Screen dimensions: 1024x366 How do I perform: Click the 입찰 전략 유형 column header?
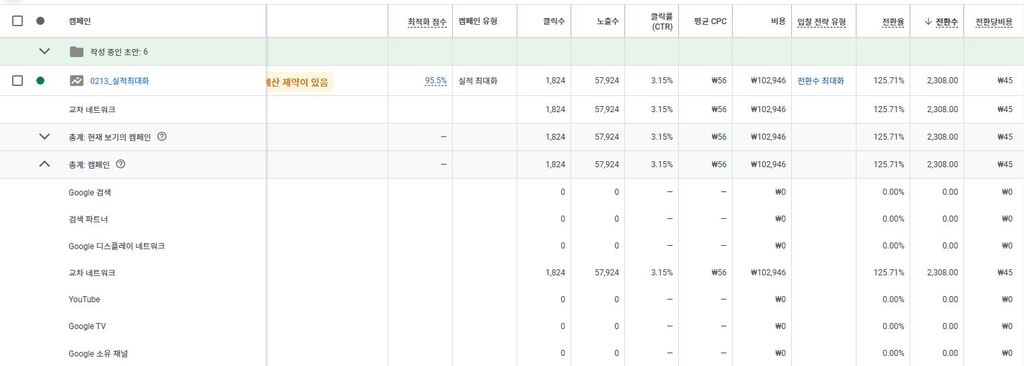[x=822, y=22]
